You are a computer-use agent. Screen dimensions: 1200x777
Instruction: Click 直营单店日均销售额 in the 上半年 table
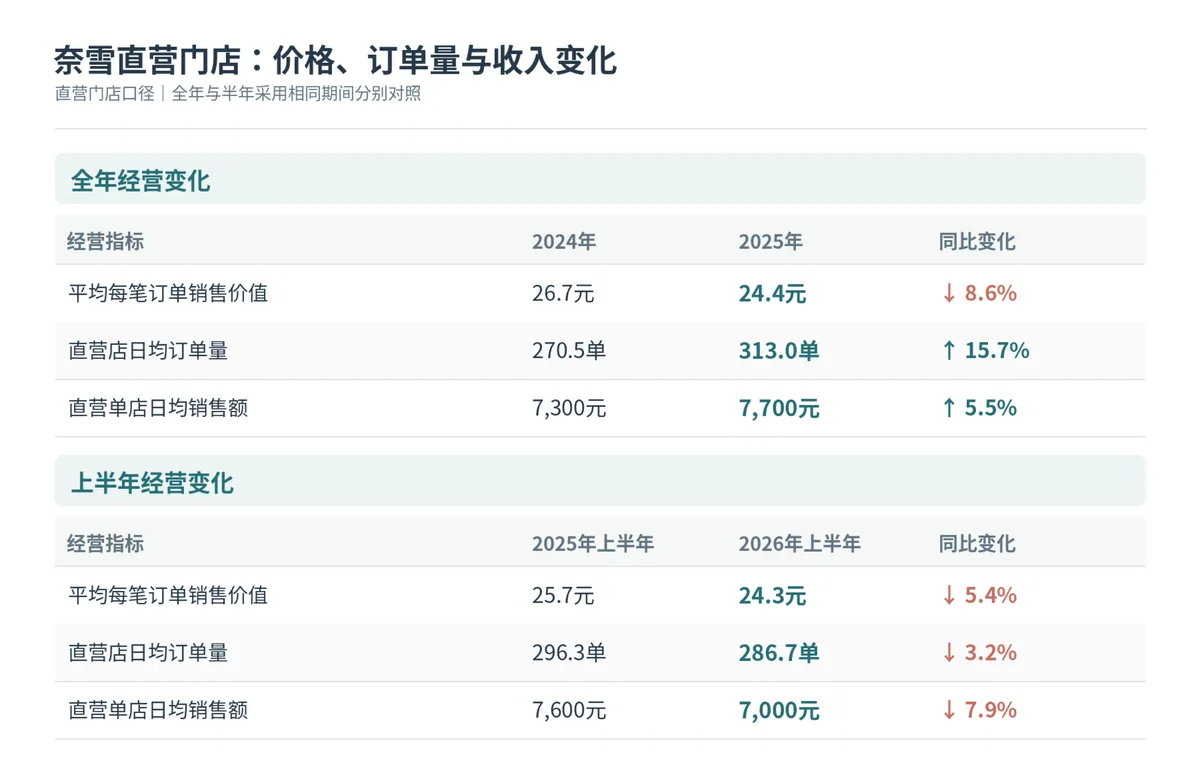pyautogui.click(x=158, y=710)
